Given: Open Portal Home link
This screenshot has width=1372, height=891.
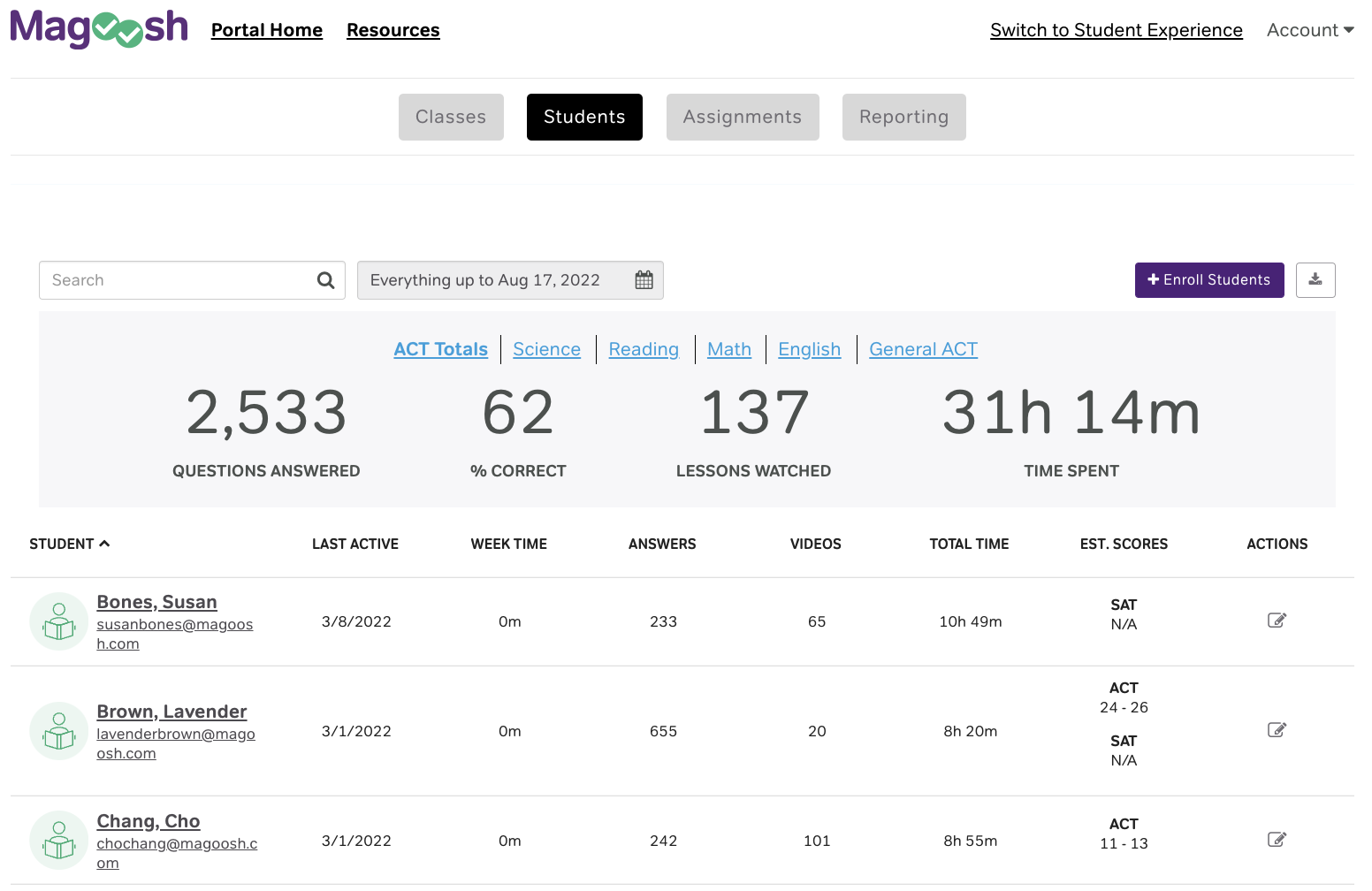Looking at the screenshot, I should [x=267, y=30].
